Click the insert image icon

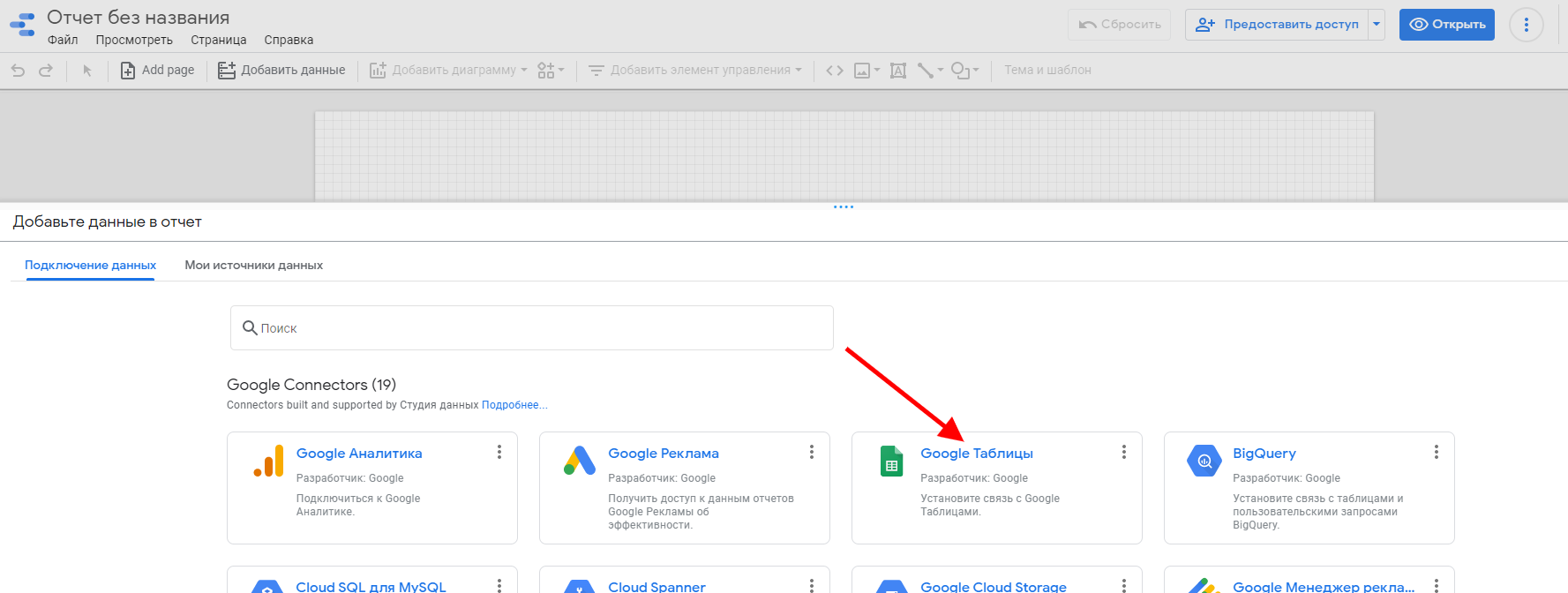(862, 71)
